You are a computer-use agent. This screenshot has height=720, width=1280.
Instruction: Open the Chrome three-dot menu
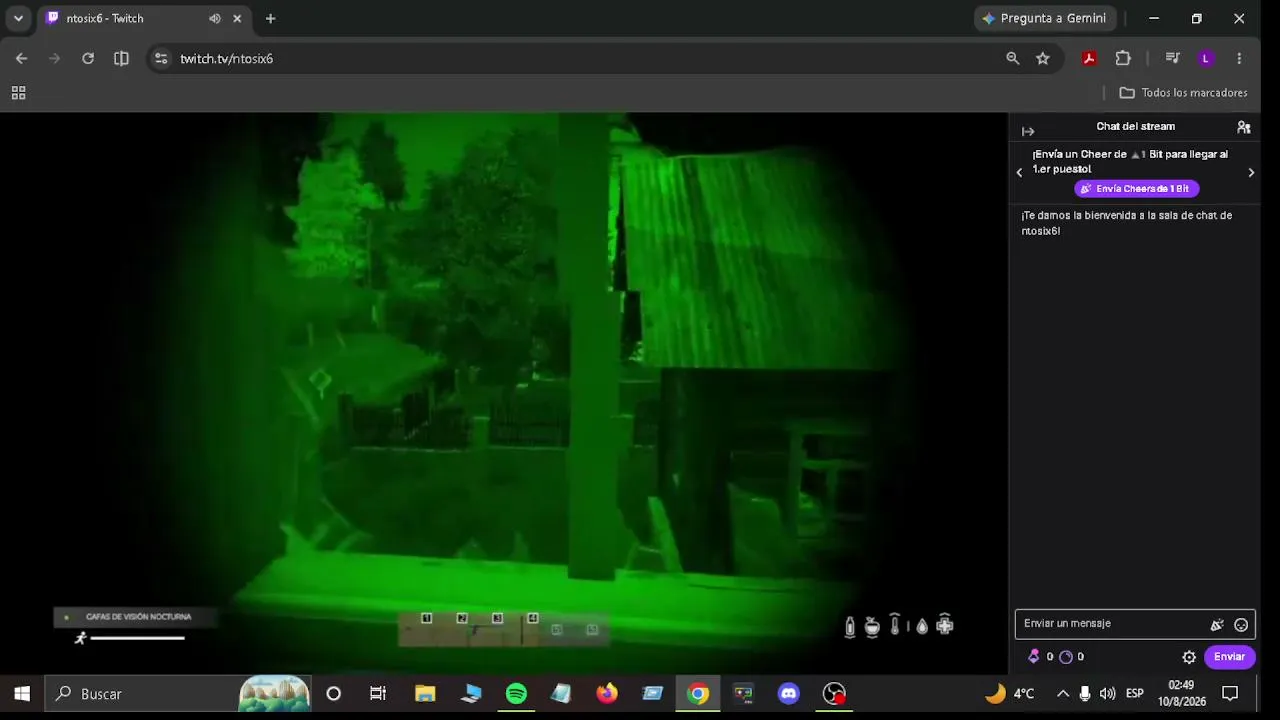coord(1239,58)
